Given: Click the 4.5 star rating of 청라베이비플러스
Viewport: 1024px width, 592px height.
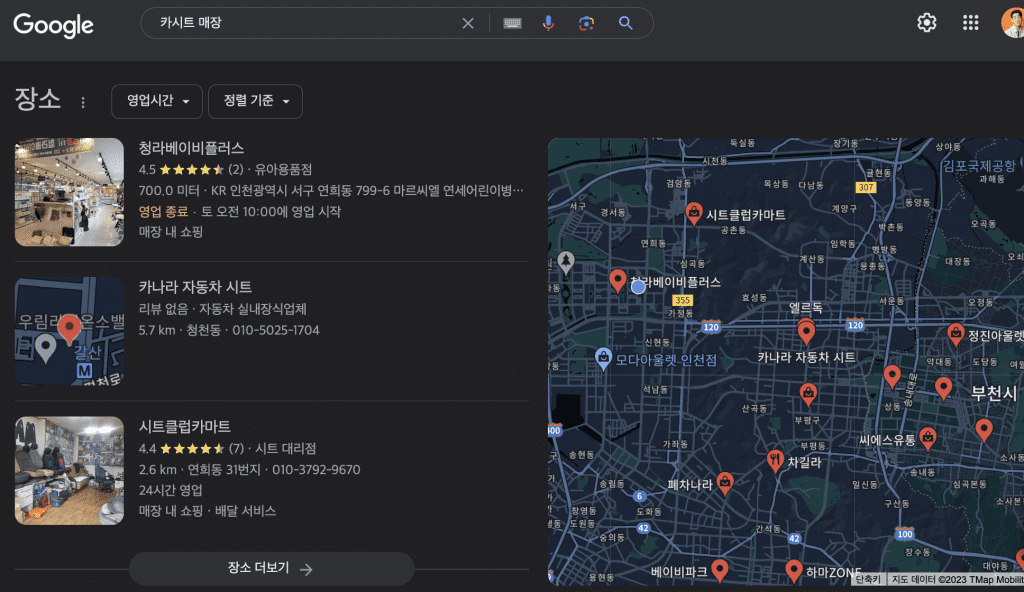Looking at the screenshot, I should 191,169.
